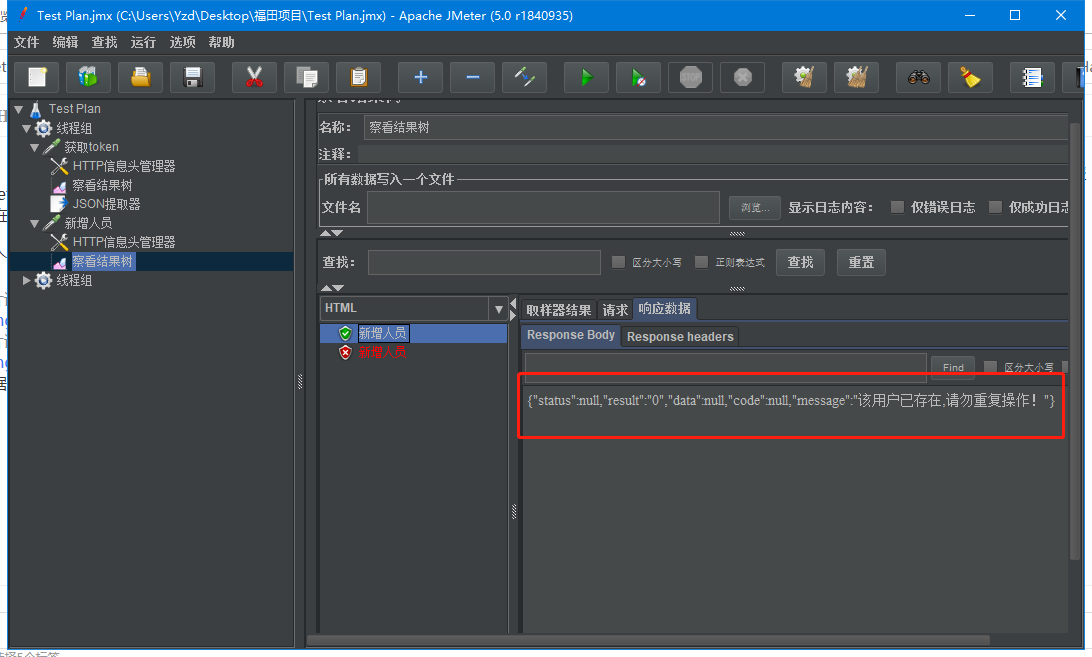Select the red failed 新增人员 sample result
This screenshot has height=657, width=1092.
[382, 352]
